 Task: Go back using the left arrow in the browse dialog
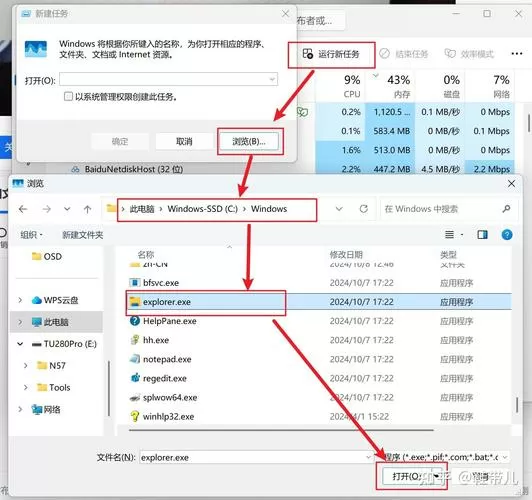tap(23, 209)
